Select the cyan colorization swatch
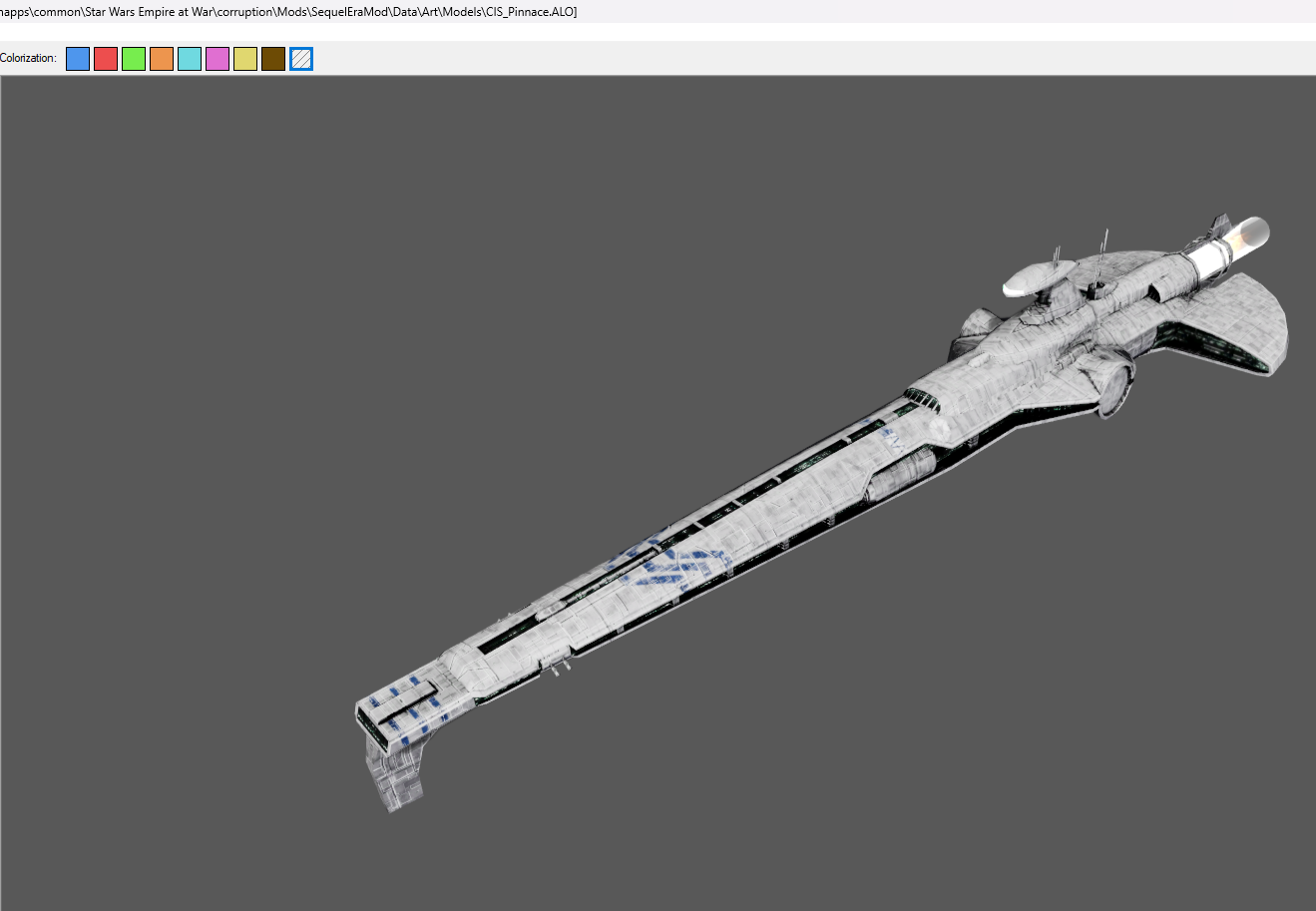Image resolution: width=1316 pixels, height=911 pixels. (190, 59)
